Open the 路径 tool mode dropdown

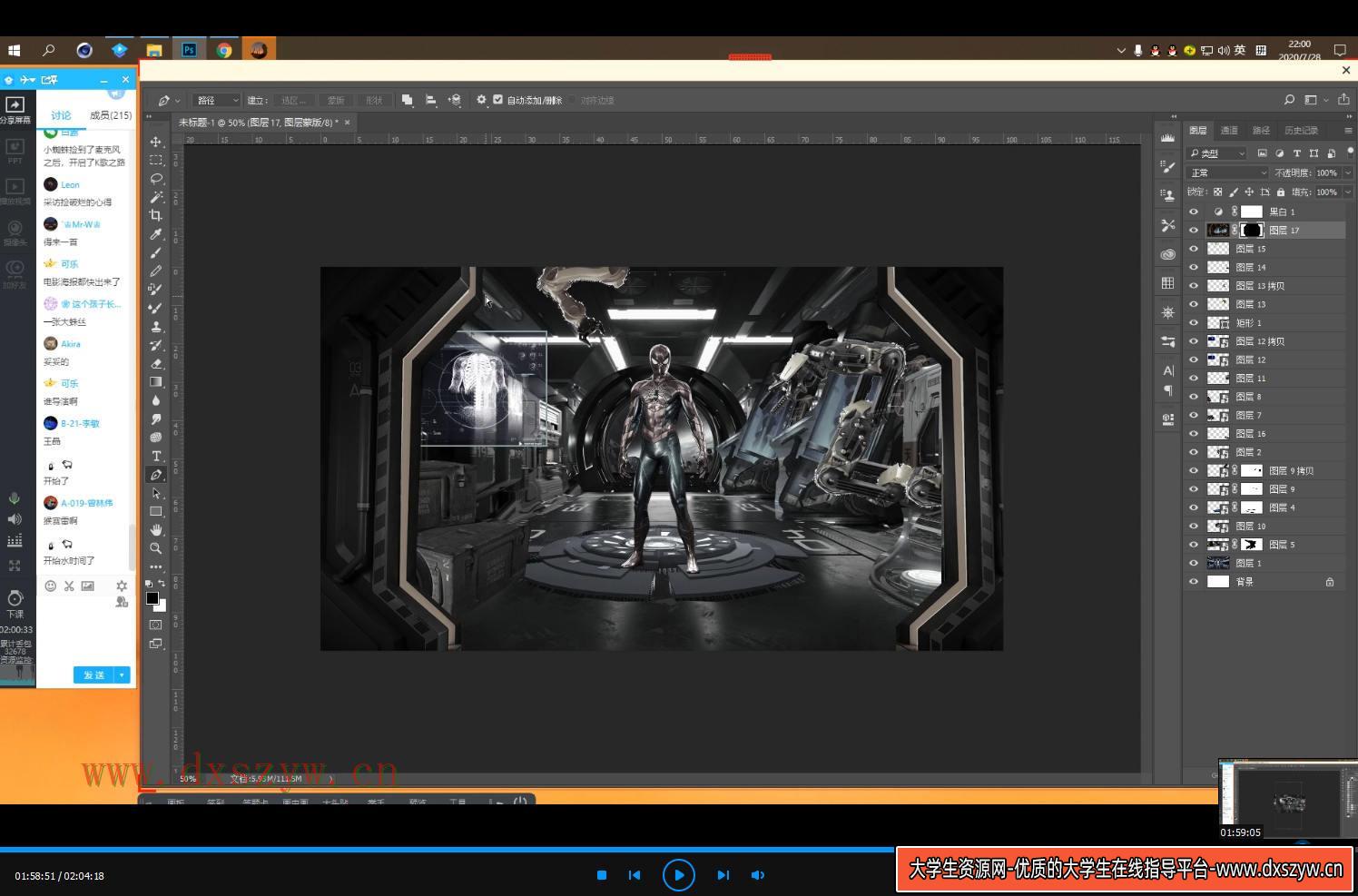pos(216,100)
